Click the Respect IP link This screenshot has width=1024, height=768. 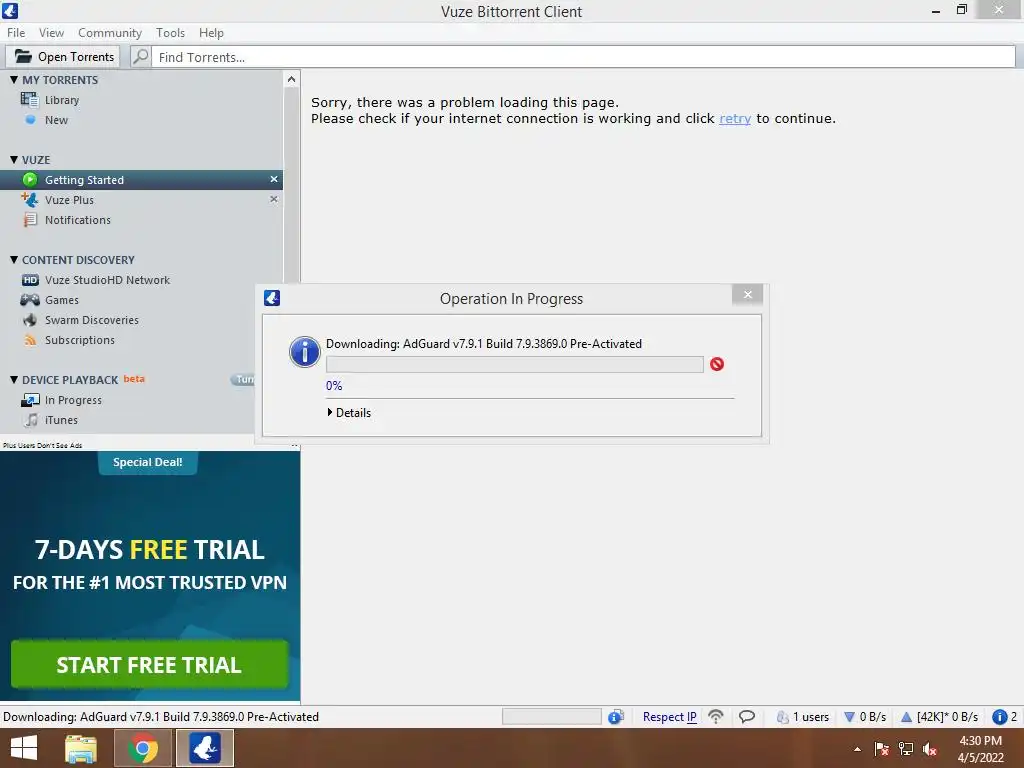(669, 717)
